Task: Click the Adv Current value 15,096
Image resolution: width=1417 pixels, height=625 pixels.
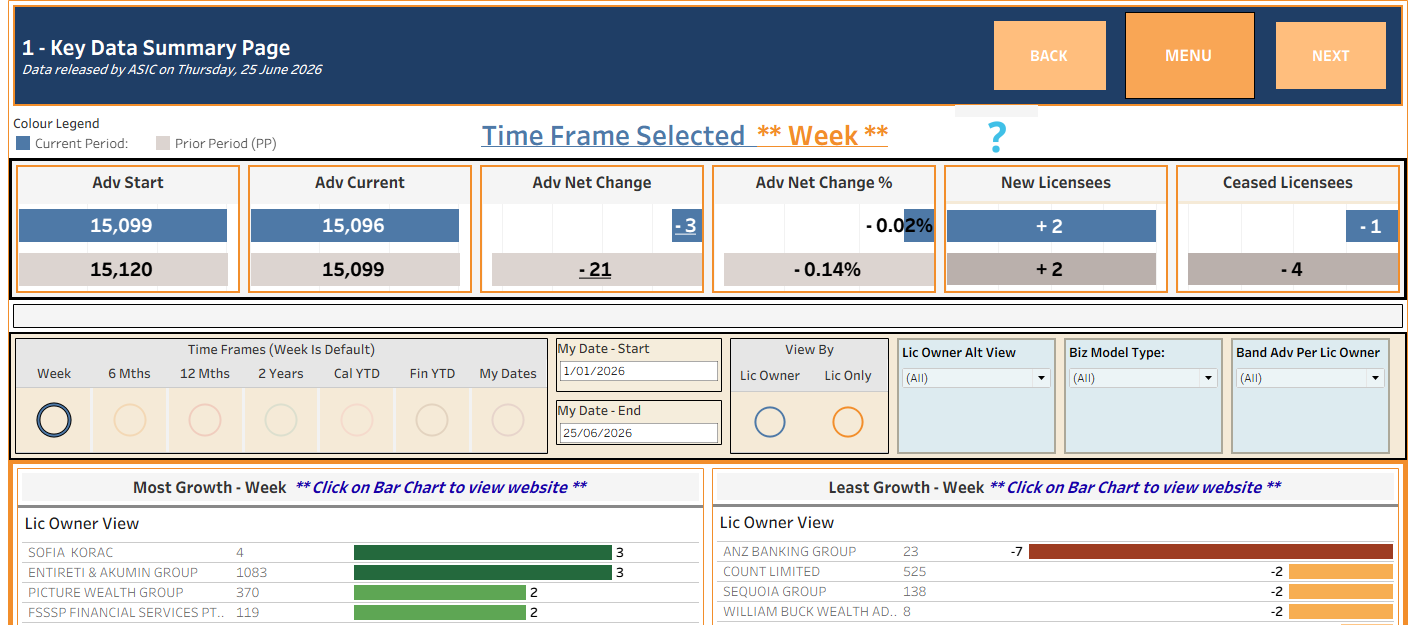Action: 354,226
